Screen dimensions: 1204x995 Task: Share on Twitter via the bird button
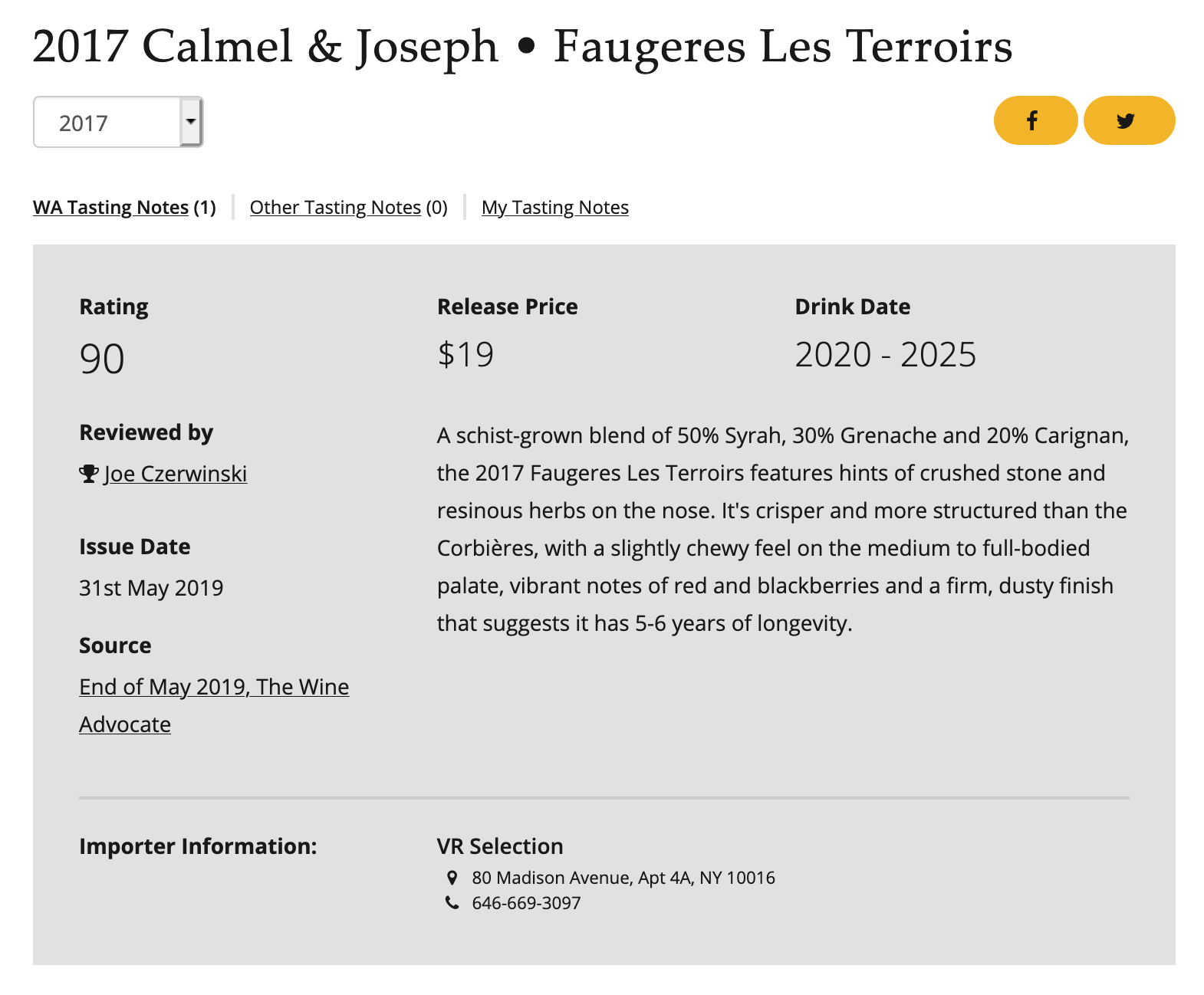click(1129, 120)
